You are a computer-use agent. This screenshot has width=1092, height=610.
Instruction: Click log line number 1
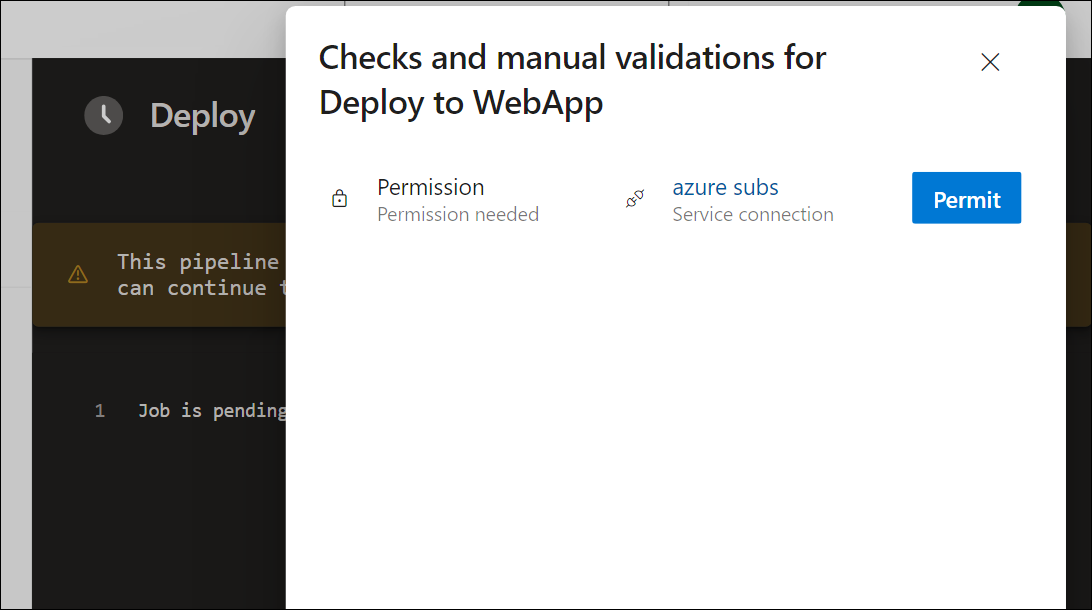100,411
